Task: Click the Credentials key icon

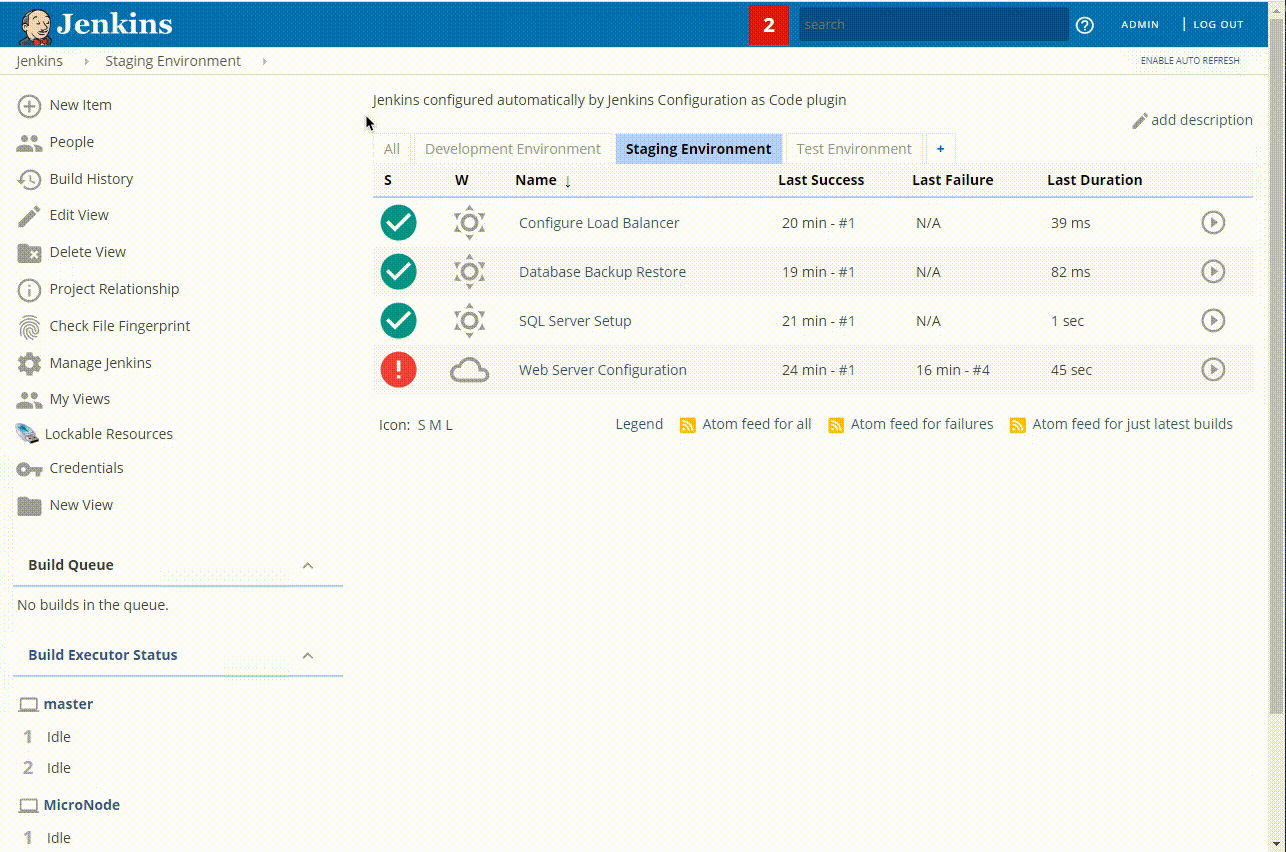Action: pos(30,468)
